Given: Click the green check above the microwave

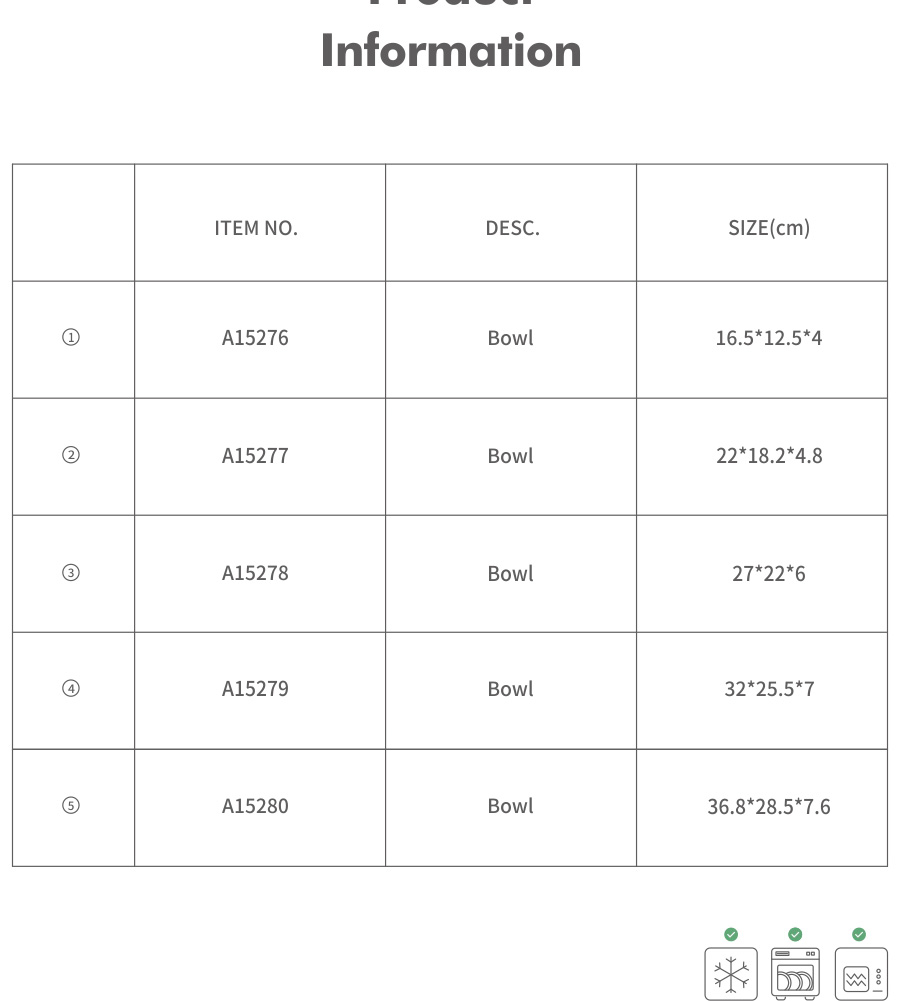Looking at the screenshot, I should [859, 934].
